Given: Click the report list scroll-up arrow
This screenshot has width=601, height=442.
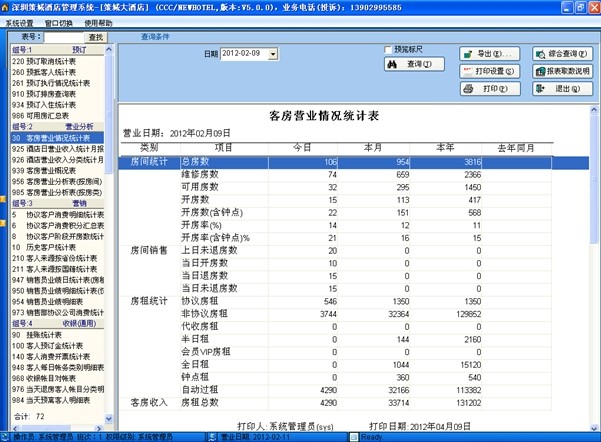Looking at the screenshot, I should tap(109, 49).
